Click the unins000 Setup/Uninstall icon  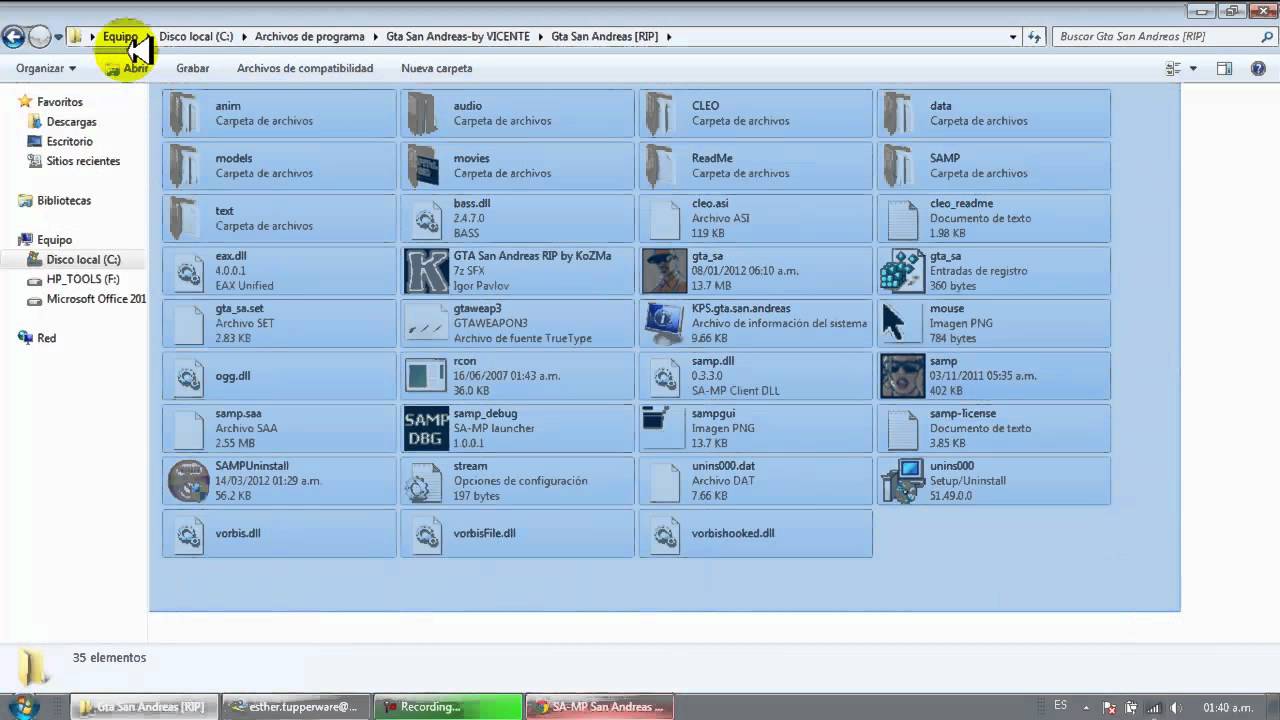coord(903,481)
